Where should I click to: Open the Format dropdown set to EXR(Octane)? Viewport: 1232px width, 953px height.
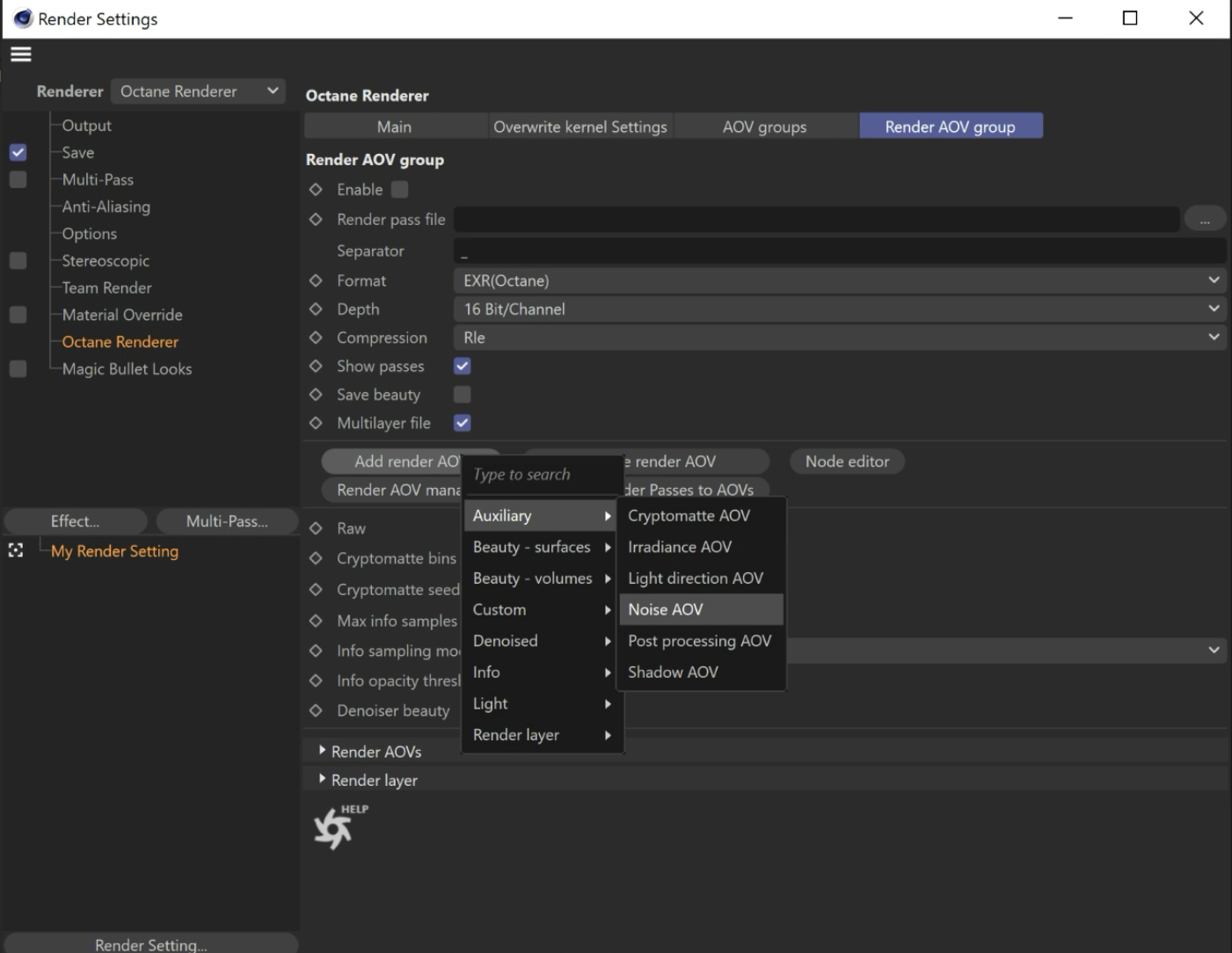point(840,280)
